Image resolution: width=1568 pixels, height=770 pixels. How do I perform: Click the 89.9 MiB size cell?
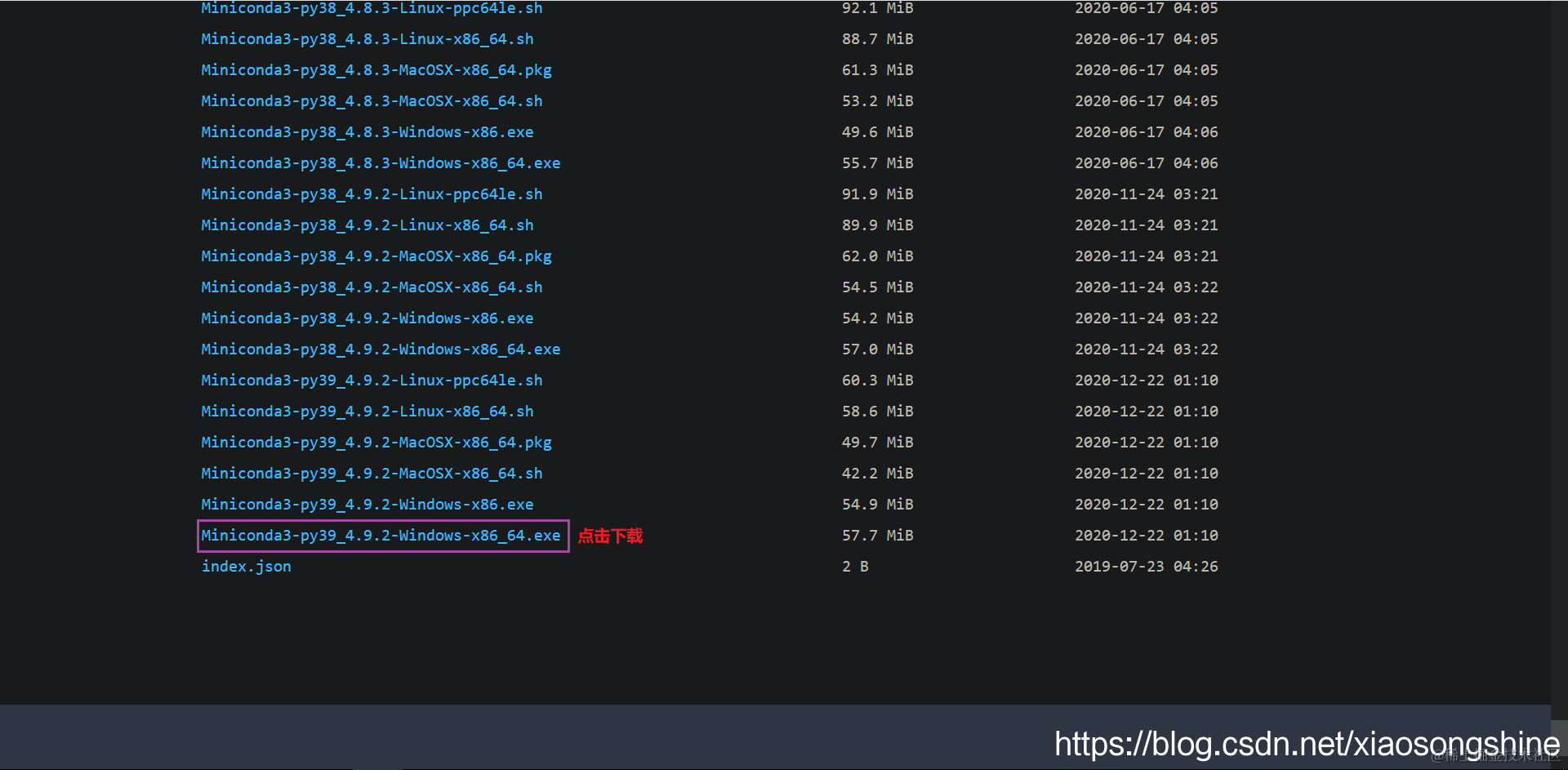(878, 225)
